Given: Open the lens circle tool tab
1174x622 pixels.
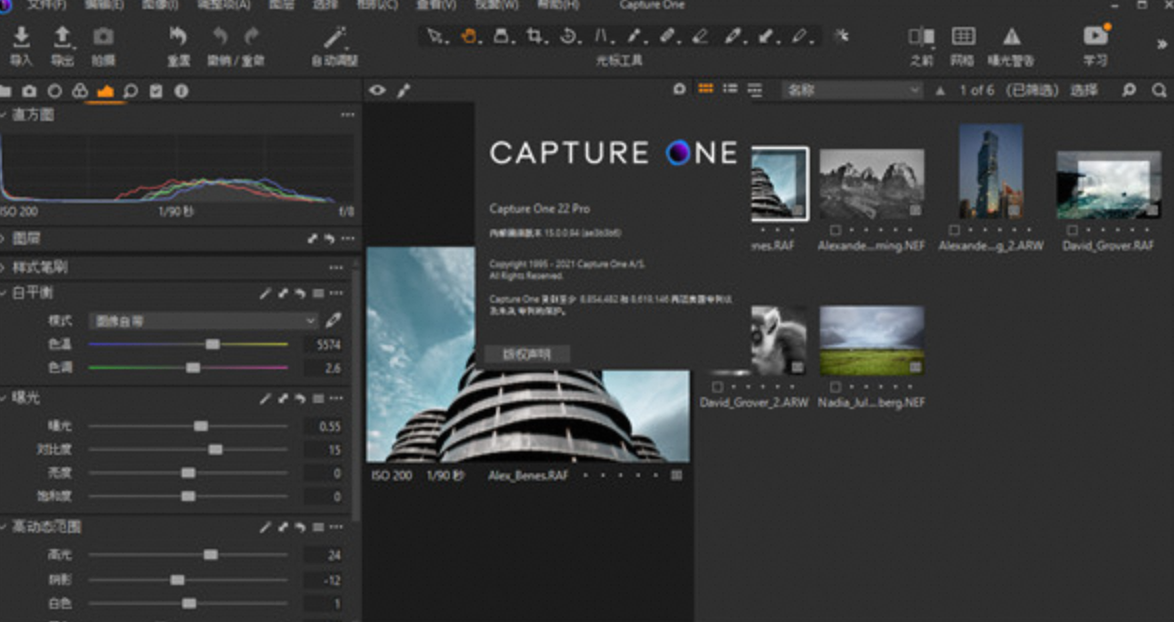Looking at the screenshot, I should 55,91.
